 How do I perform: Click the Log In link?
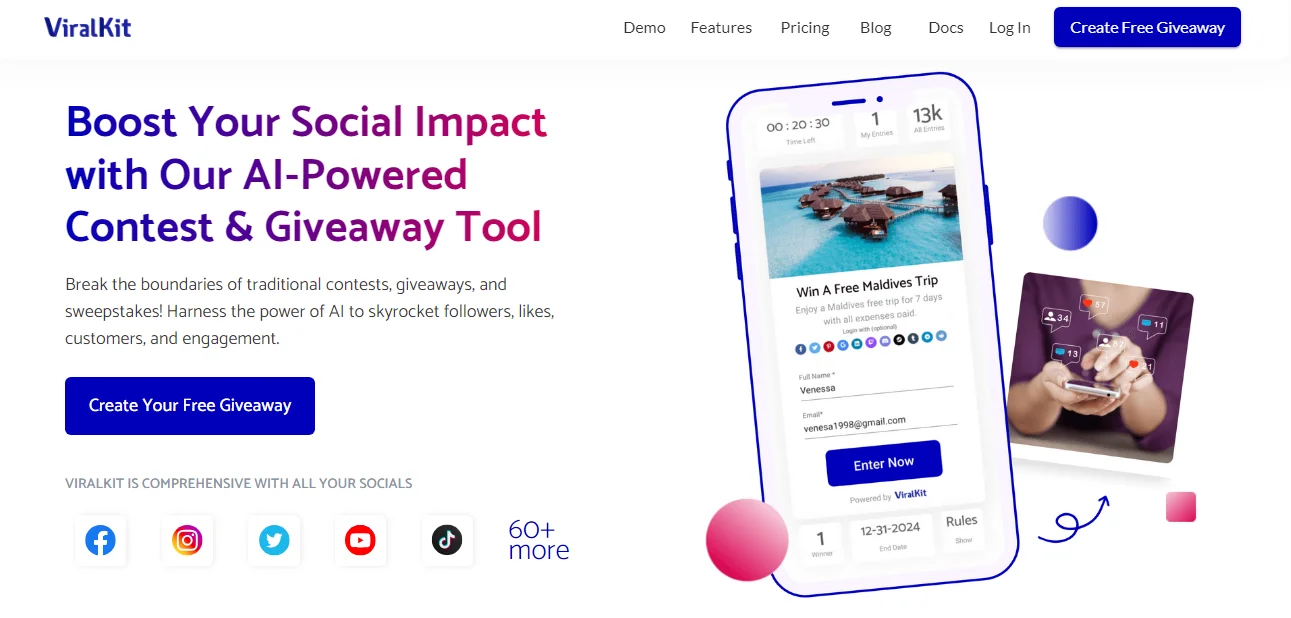[1010, 28]
